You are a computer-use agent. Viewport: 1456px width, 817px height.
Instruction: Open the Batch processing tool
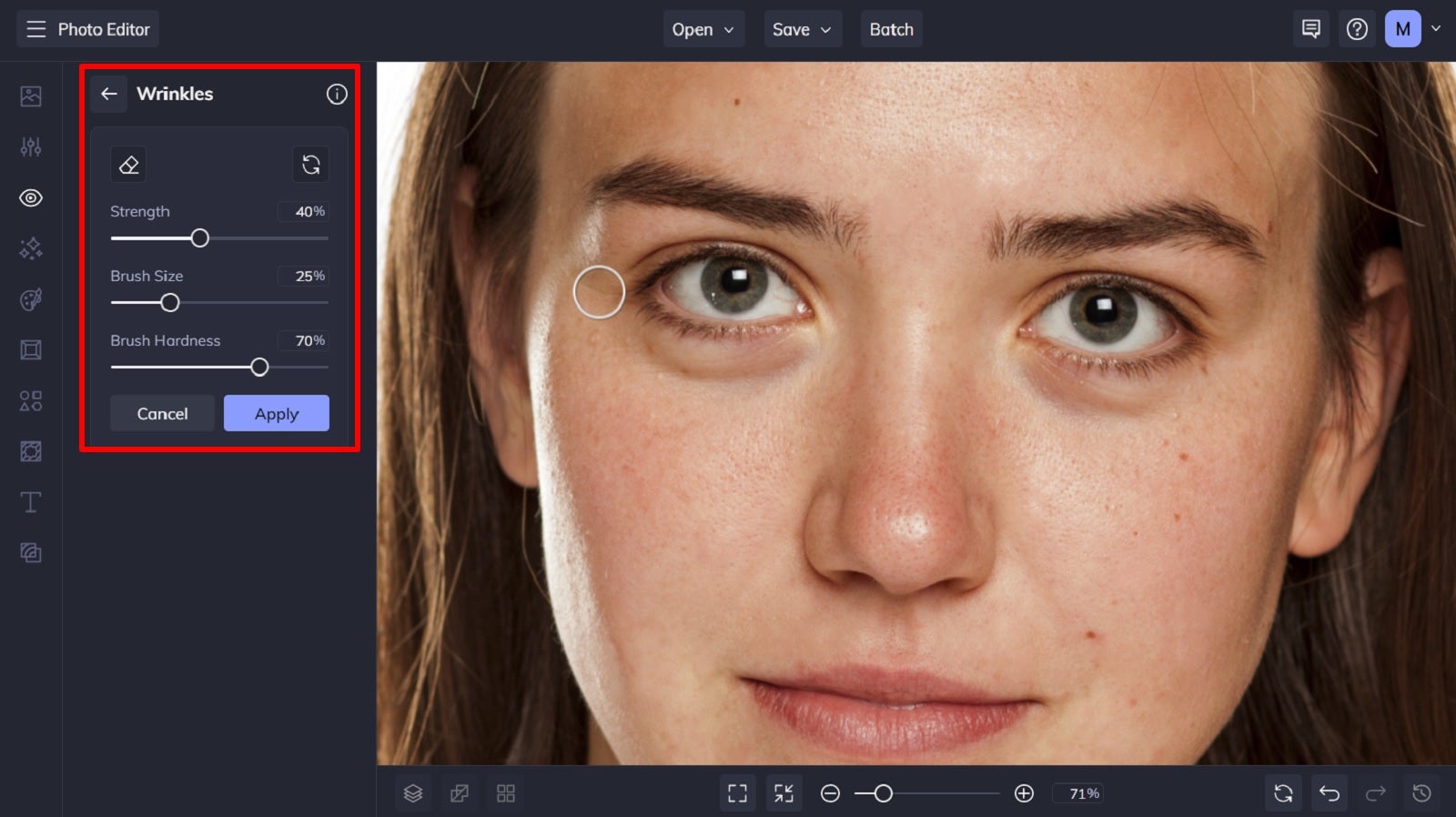point(892,29)
